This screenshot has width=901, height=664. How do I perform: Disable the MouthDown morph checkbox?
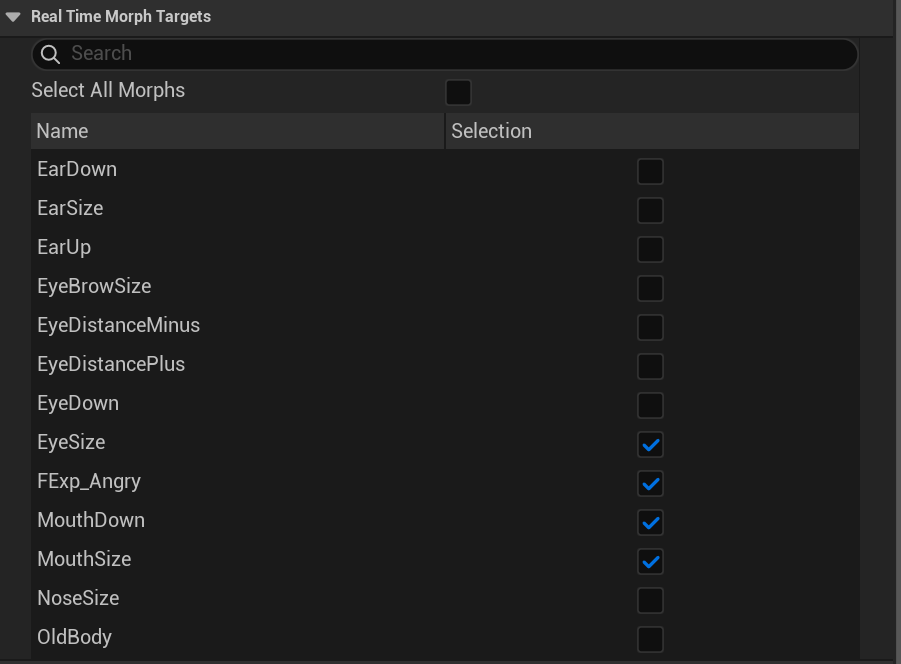click(x=650, y=523)
